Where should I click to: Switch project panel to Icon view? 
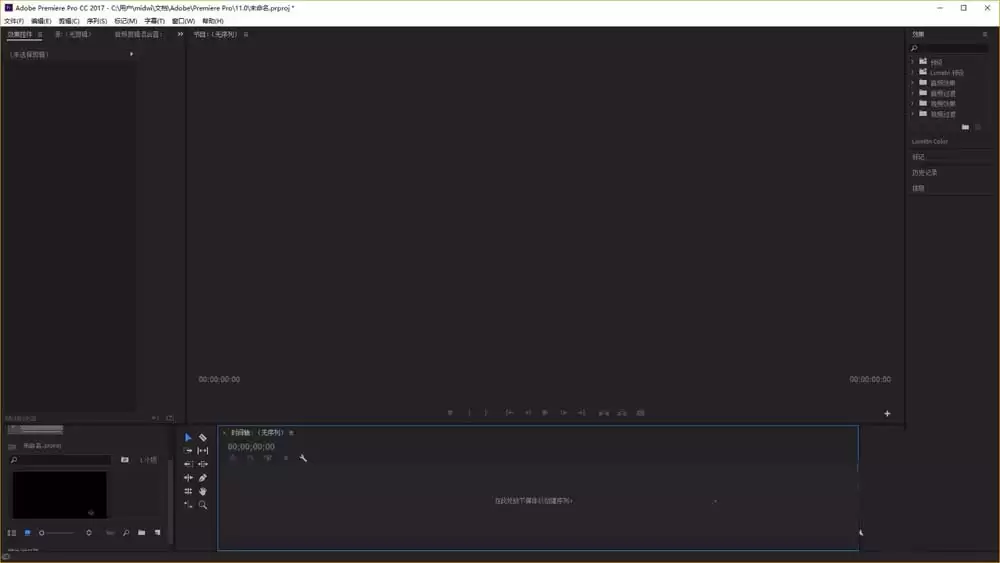pyautogui.click(x=27, y=532)
